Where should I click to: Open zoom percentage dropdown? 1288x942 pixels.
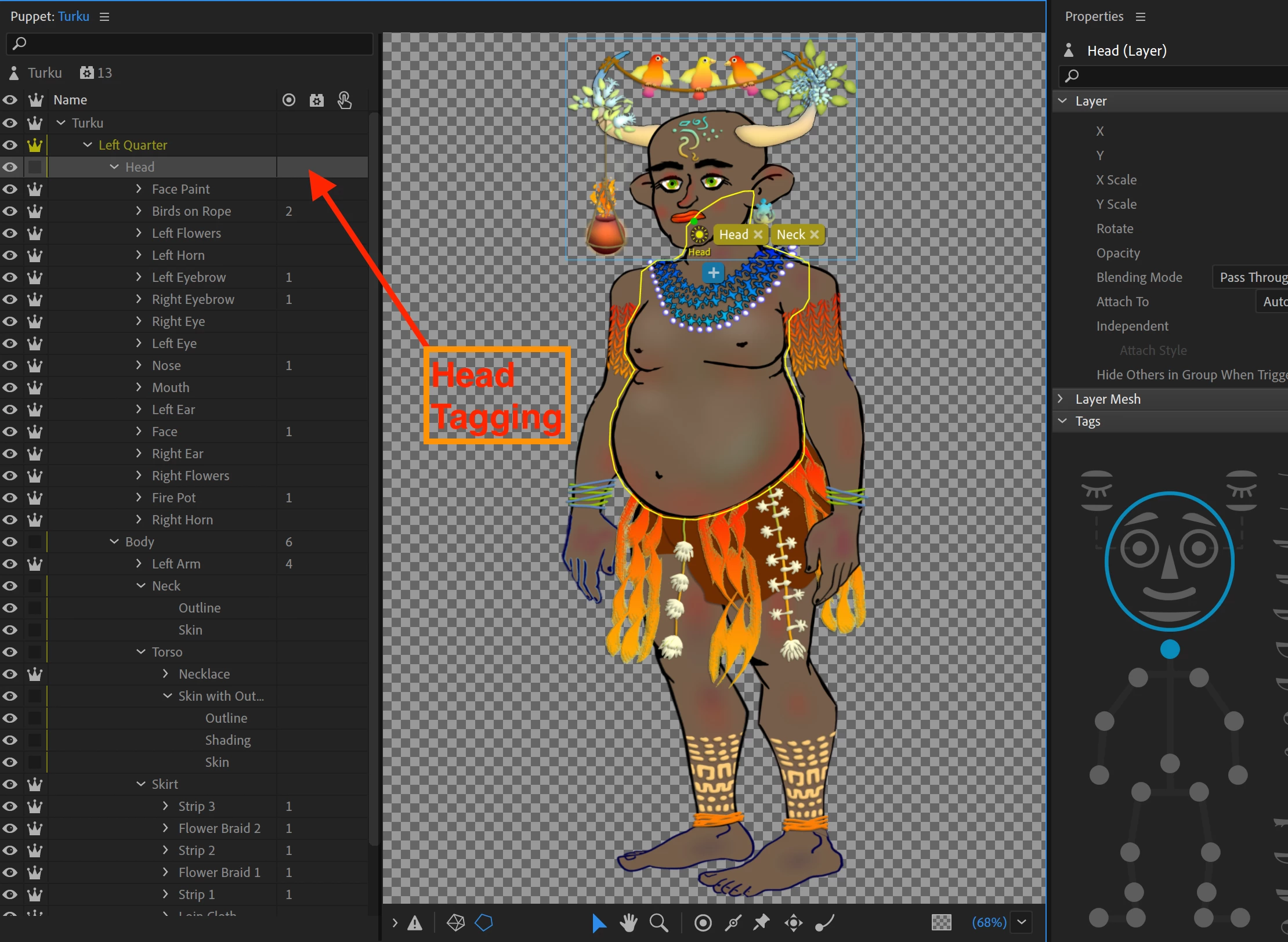1022,922
